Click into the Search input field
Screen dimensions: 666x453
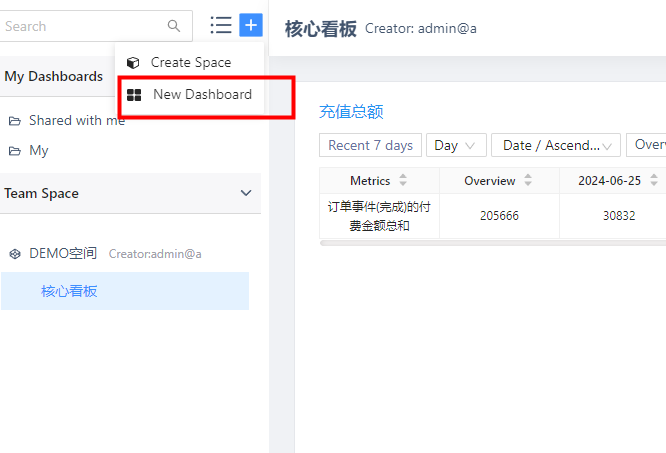click(x=80, y=26)
